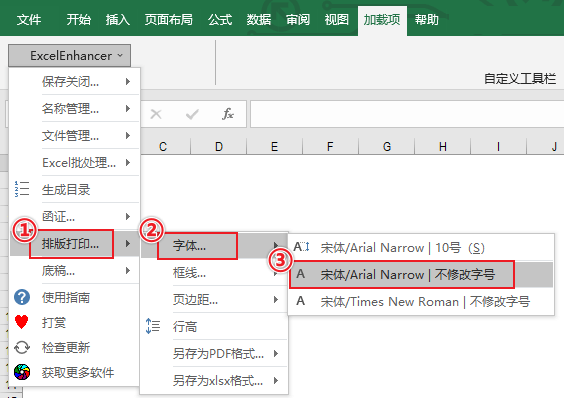
Task: Select 打赏 menu entry
Action: [x=74, y=322]
